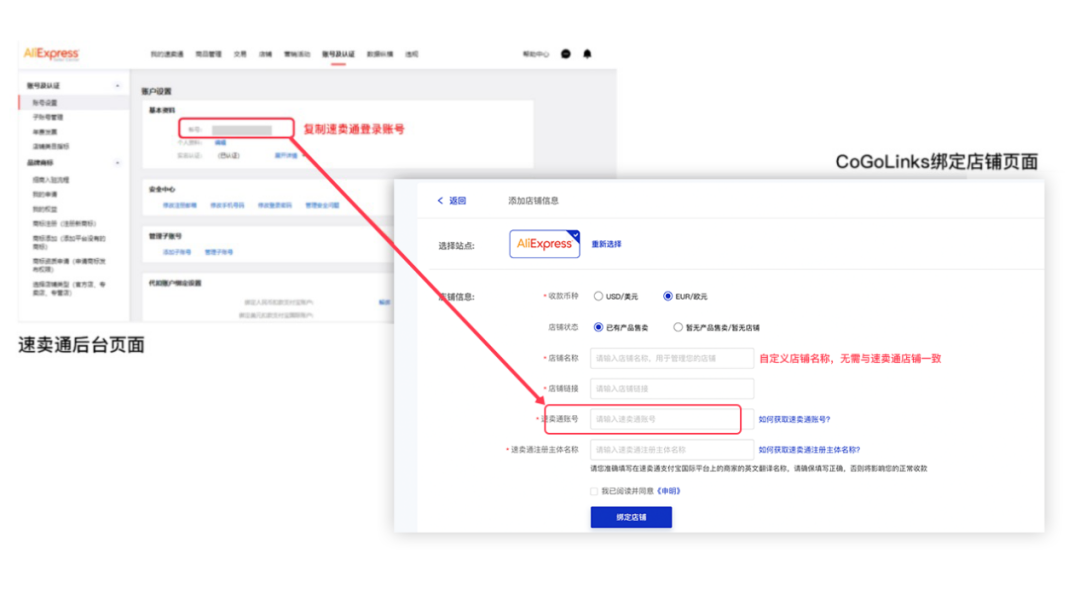Viewport: 1080px width, 605px height.
Task: Collapse the 账号及认证 sidebar section
Action: coord(118,86)
